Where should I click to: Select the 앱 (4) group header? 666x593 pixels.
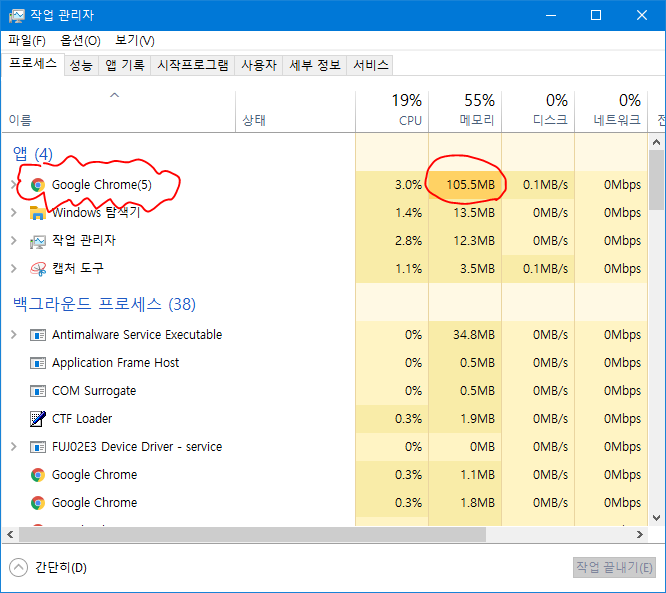point(33,154)
